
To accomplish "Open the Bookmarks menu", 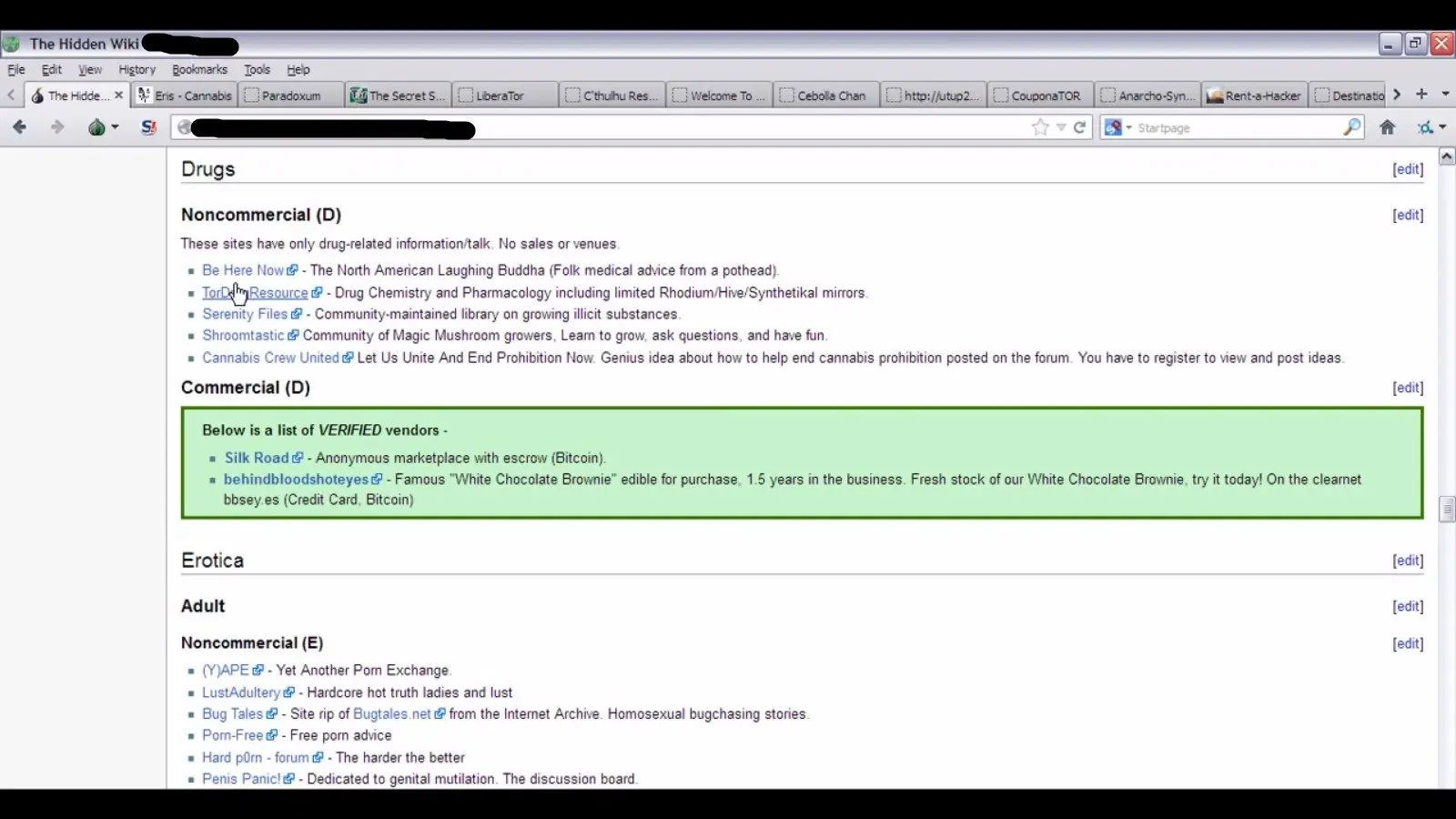I will (x=199, y=69).
